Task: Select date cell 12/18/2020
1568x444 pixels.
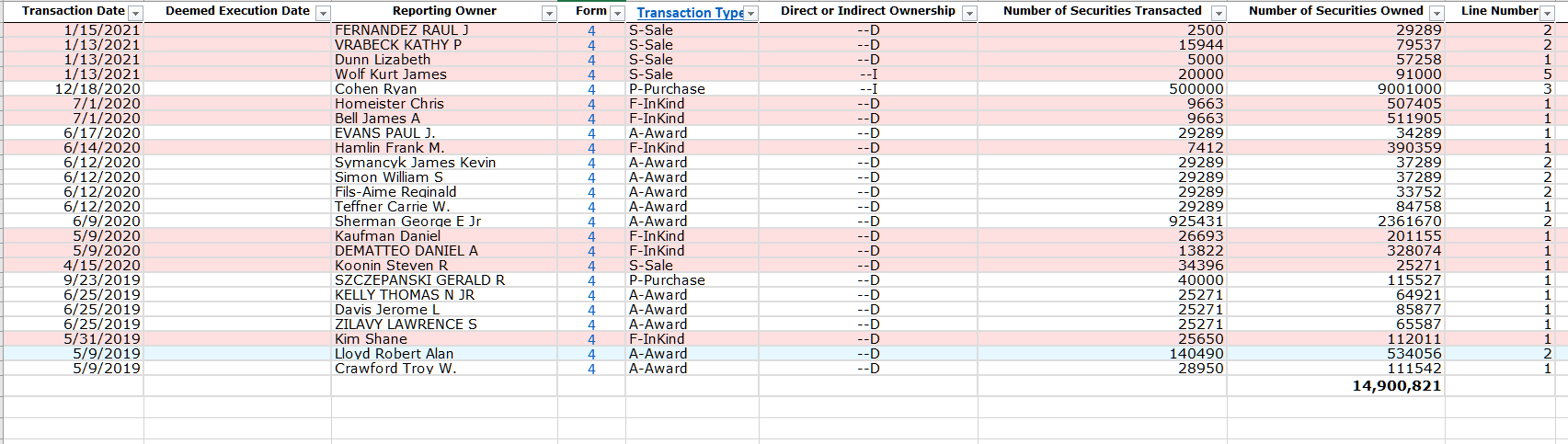Action: [x=74, y=89]
